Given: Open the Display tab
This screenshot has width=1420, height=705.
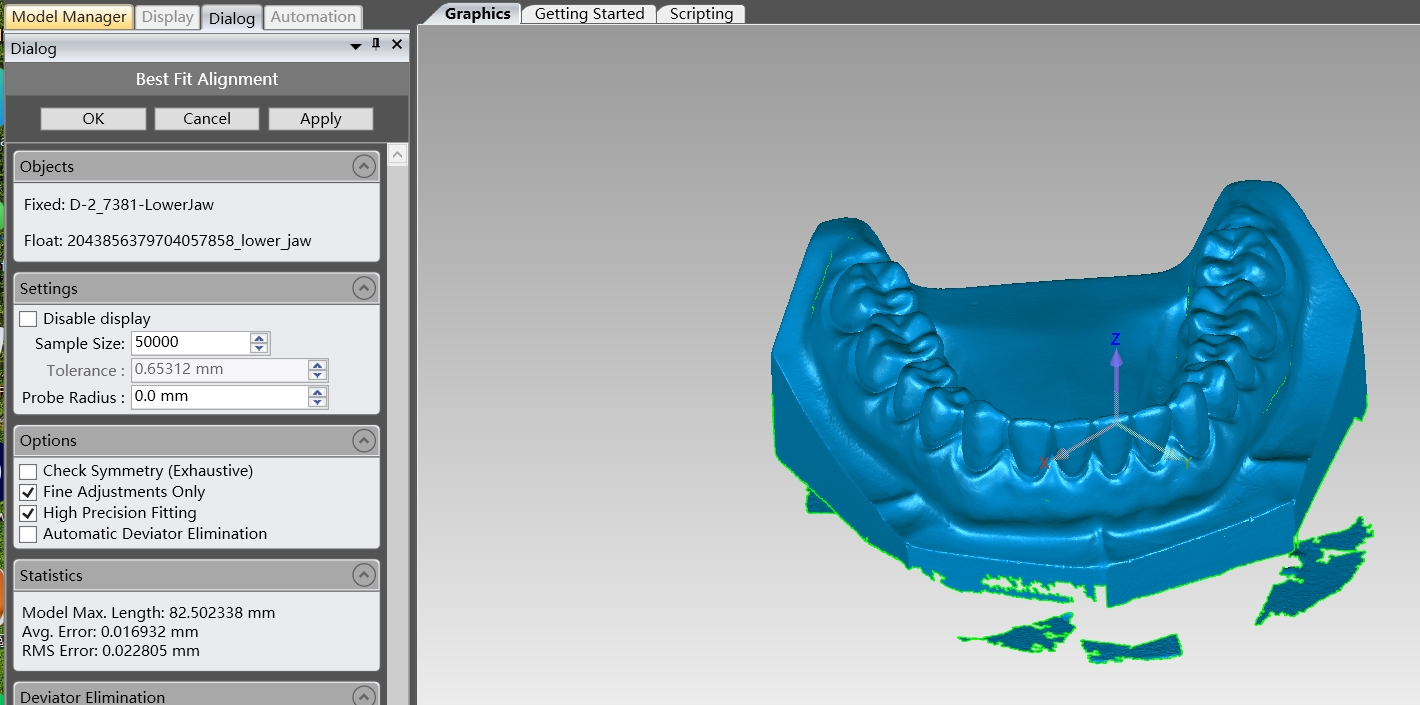Looking at the screenshot, I should click(x=167, y=17).
